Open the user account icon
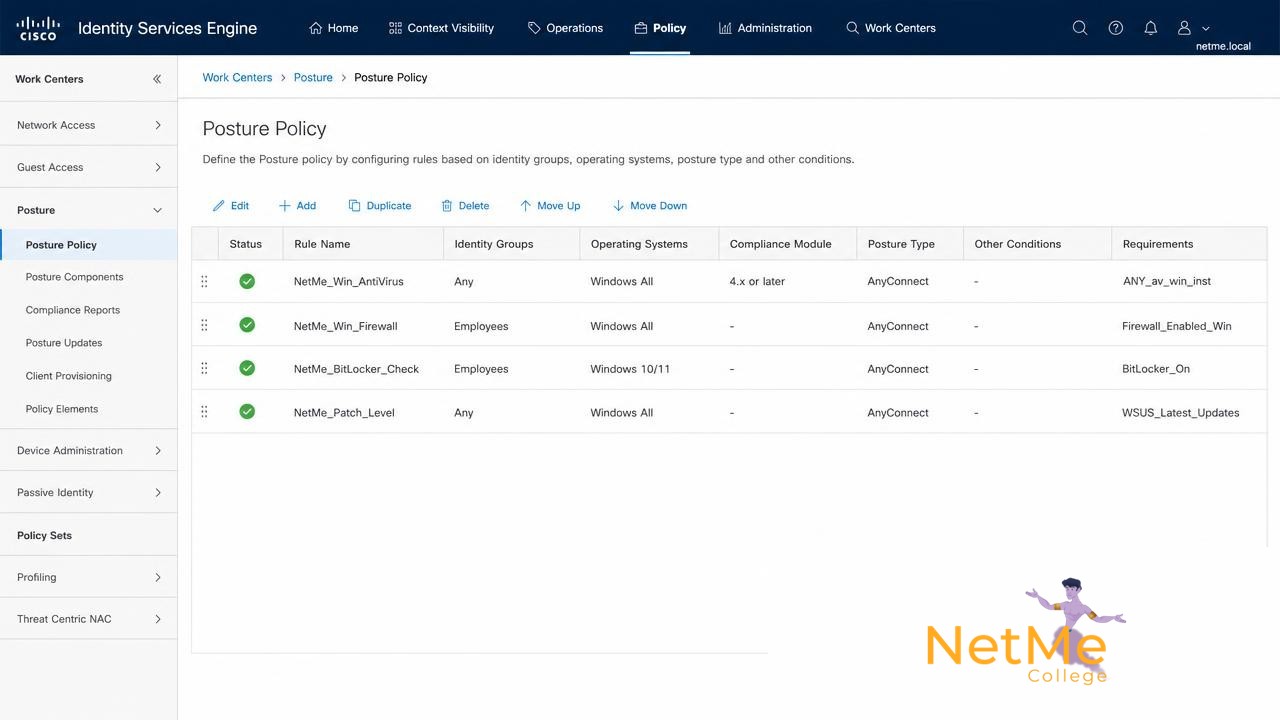 pyautogui.click(x=1185, y=28)
